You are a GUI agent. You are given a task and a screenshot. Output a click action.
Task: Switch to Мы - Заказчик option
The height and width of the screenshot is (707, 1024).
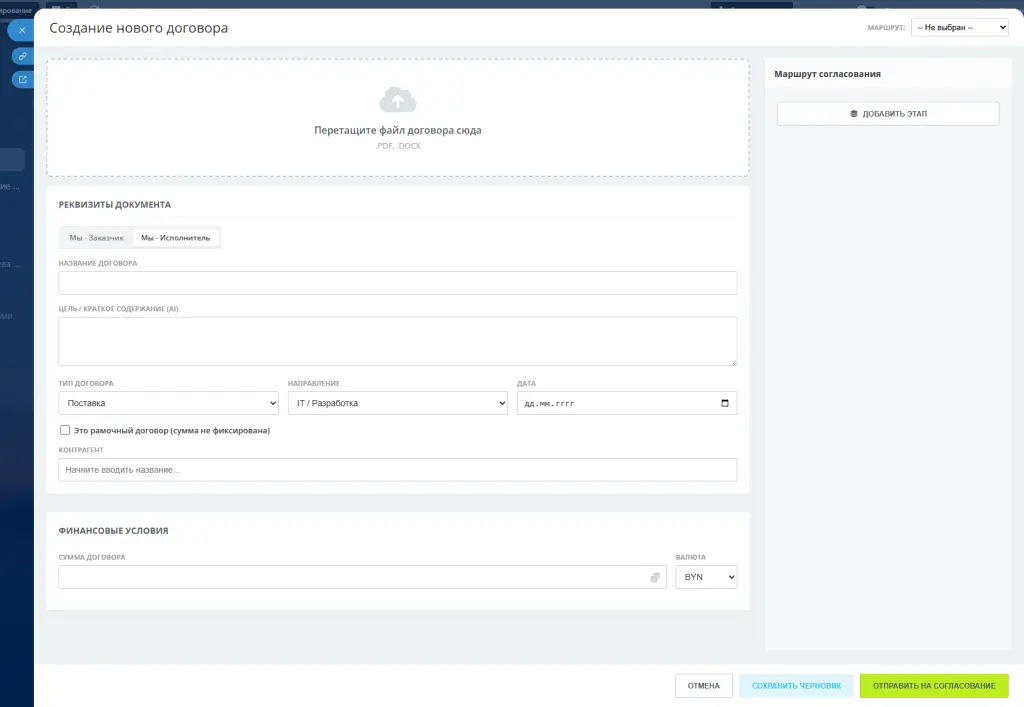pos(96,238)
